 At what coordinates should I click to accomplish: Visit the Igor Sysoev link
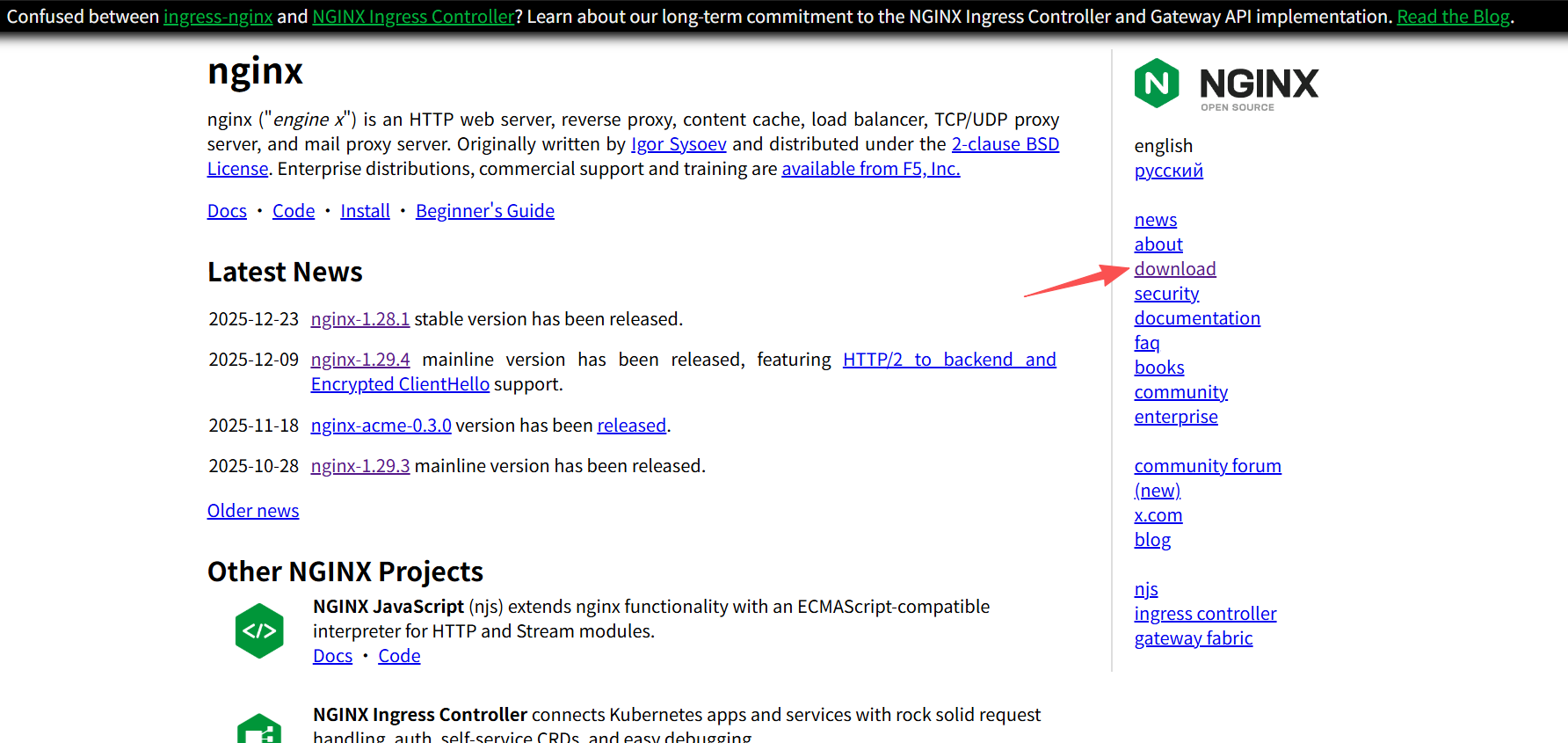coord(679,144)
